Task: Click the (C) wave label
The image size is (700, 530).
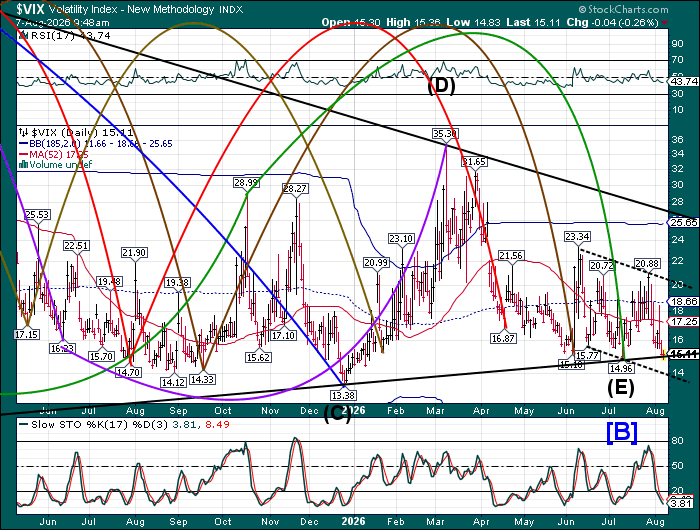Action: (x=337, y=415)
